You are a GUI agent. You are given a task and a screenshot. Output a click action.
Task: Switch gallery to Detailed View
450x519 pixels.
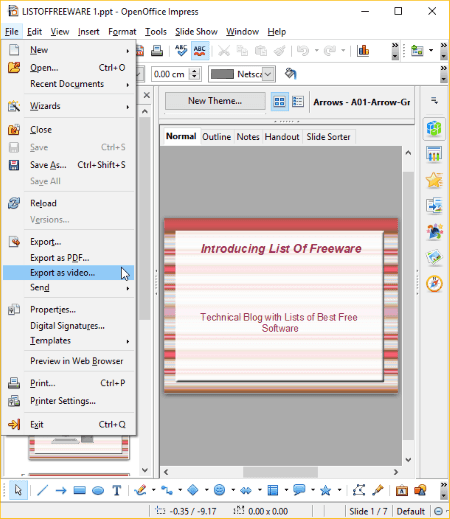[298, 101]
